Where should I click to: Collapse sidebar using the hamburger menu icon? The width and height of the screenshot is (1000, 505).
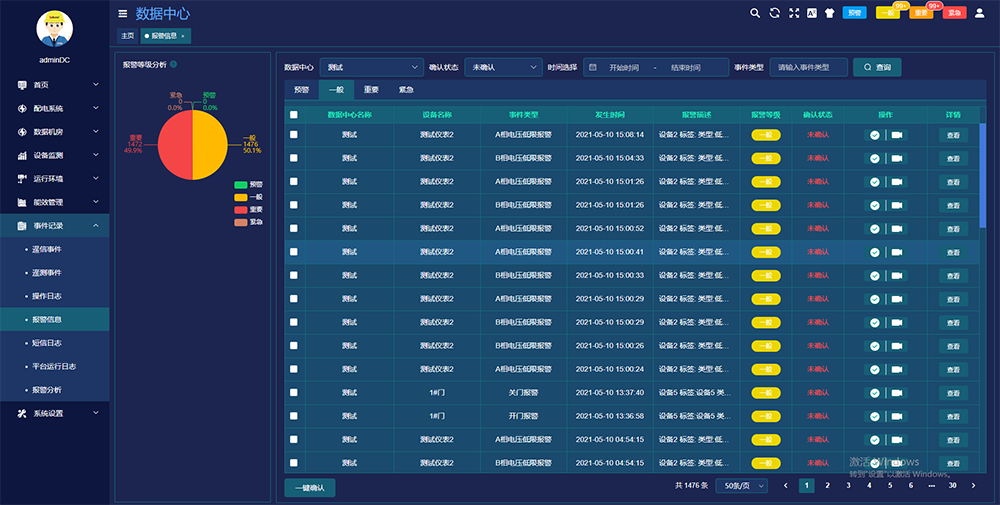pyautogui.click(x=123, y=14)
